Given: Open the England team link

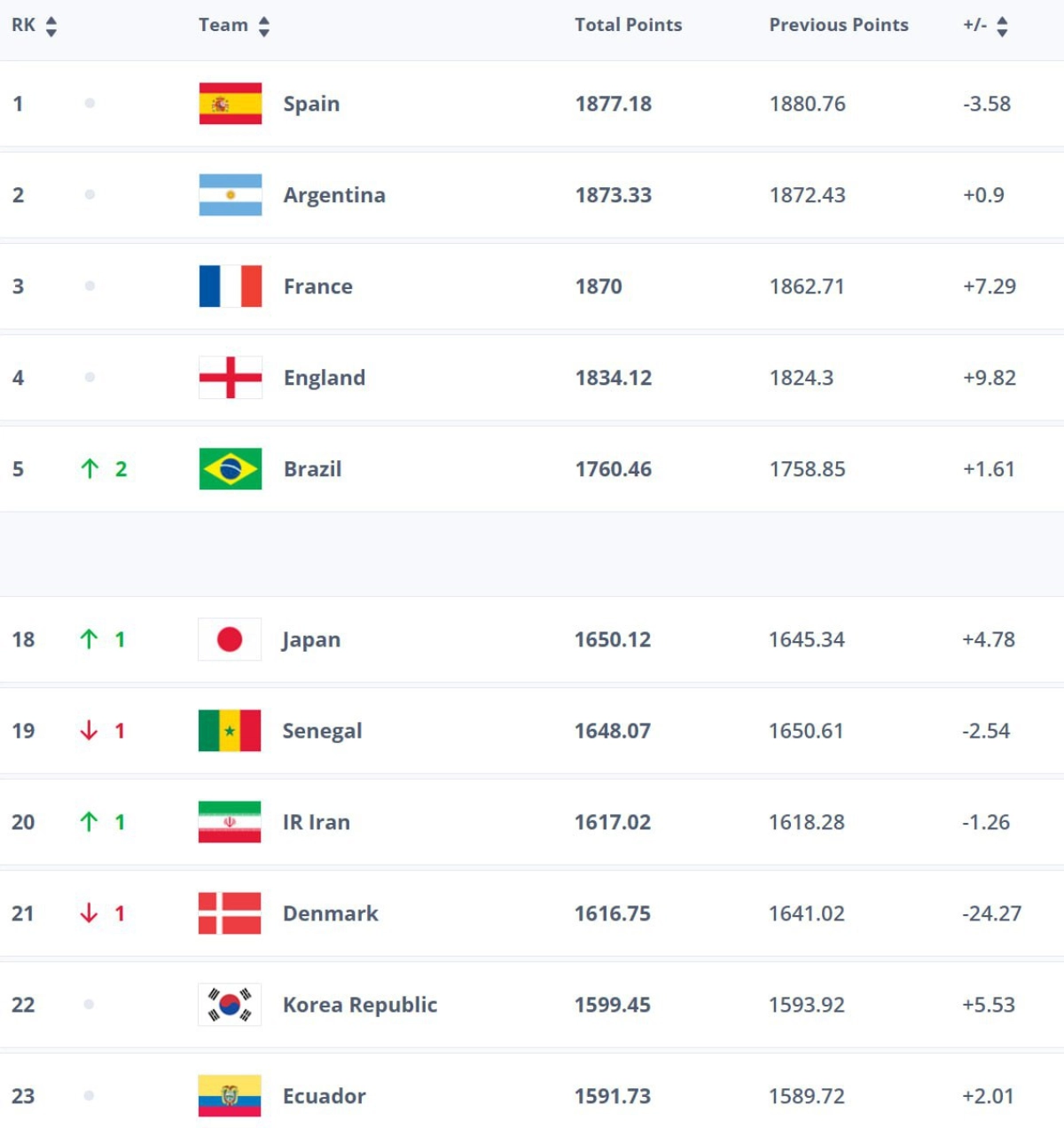Looking at the screenshot, I should [x=324, y=378].
